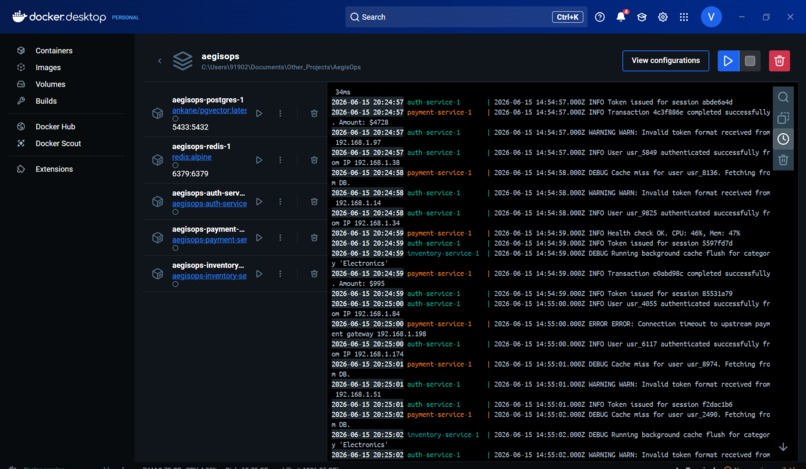Click the aegisops-redis-1 container cube icon

tap(157, 160)
